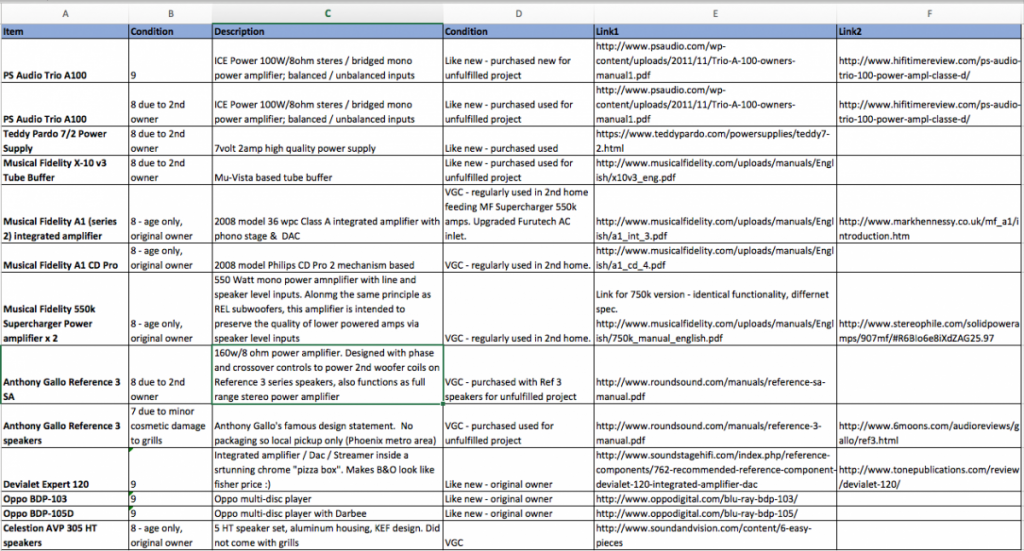The width and height of the screenshot is (1024, 551).
Task: Select 'Musical Fidelity 550k Supercharger' item cell
Action: pos(65,309)
